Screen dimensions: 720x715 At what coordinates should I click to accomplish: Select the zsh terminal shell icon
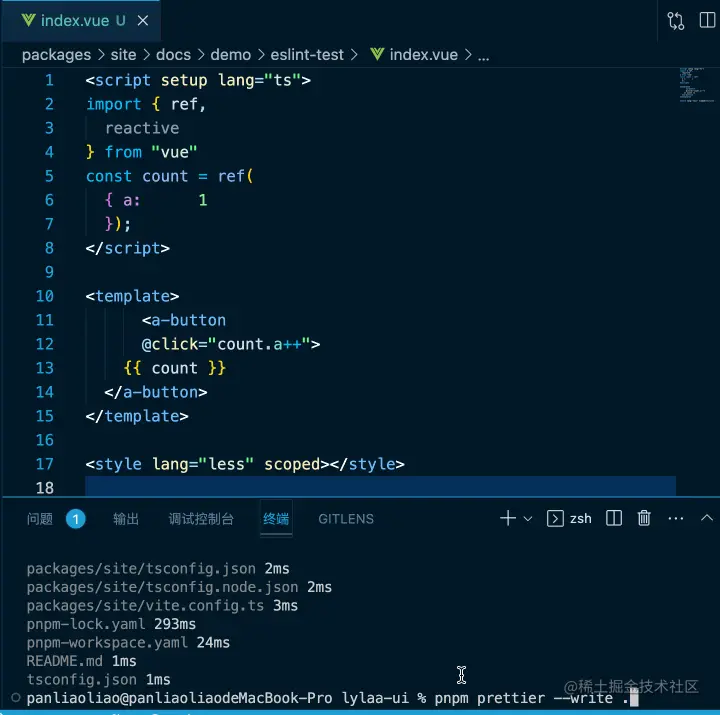[555, 519]
